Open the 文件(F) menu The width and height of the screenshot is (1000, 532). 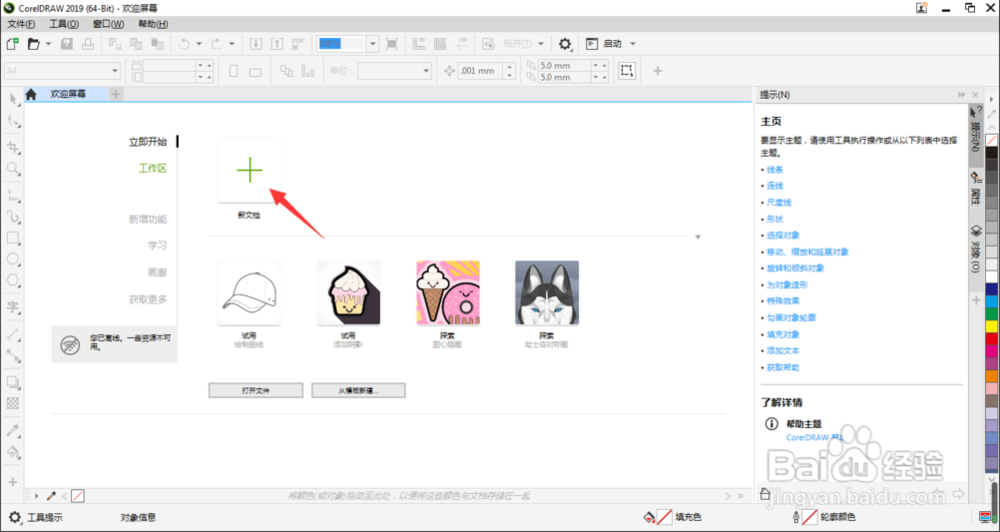[x=21, y=24]
